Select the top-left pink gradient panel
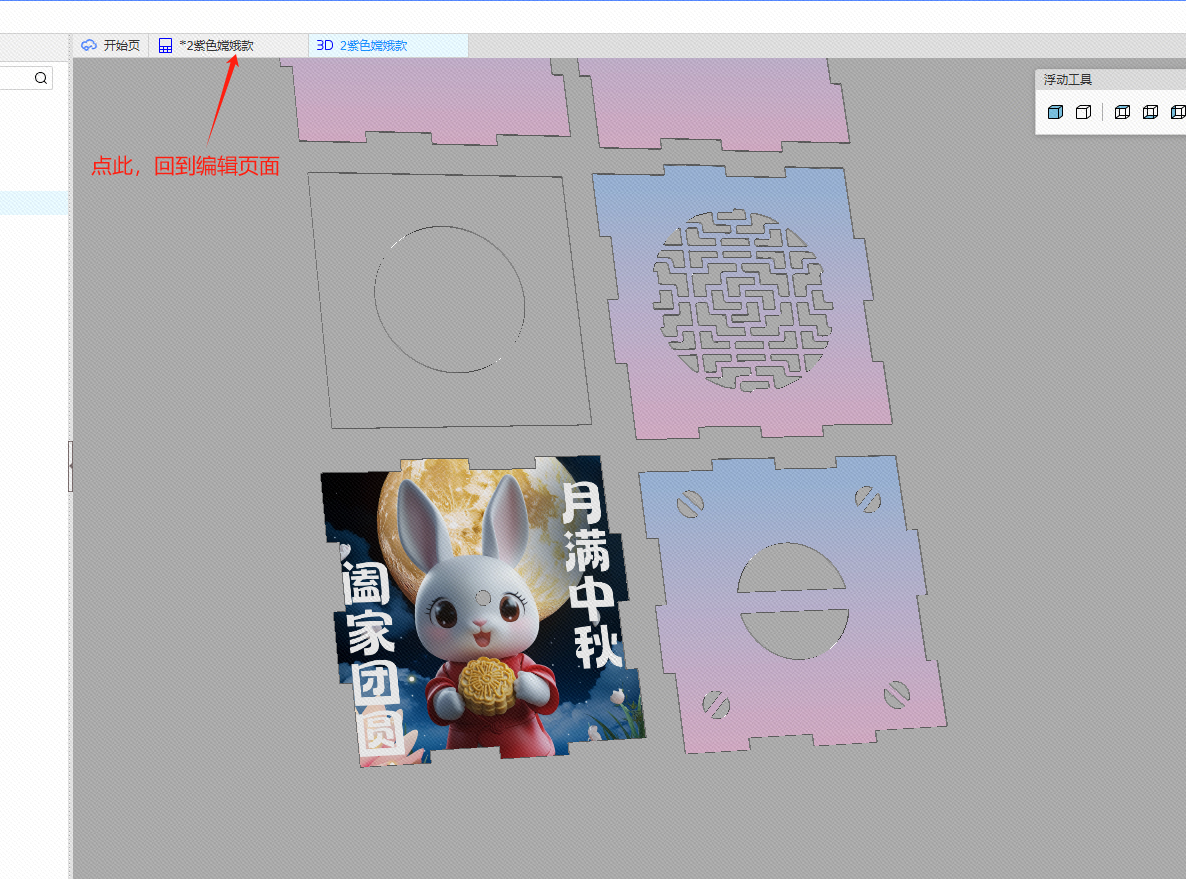The width and height of the screenshot is (1186, 879). (430, 100)
